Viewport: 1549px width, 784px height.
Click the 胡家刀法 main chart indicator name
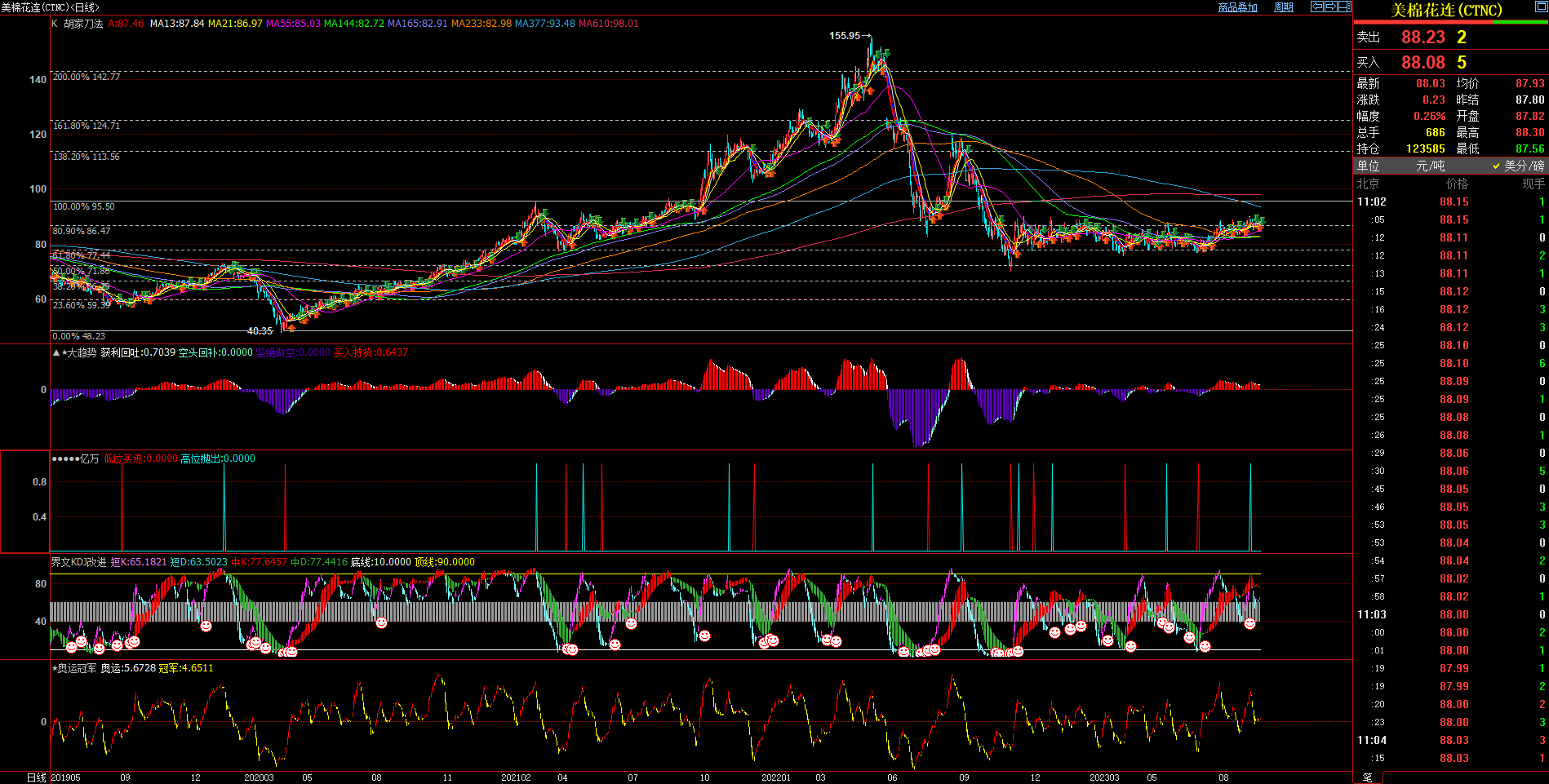[x=83, y=24]
